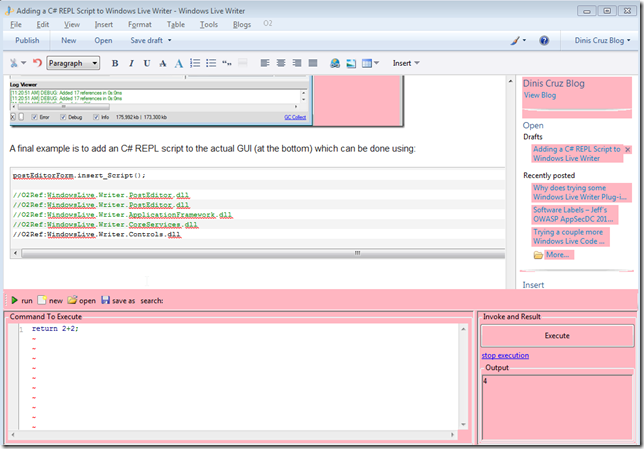Click the Output result text box

557,407
